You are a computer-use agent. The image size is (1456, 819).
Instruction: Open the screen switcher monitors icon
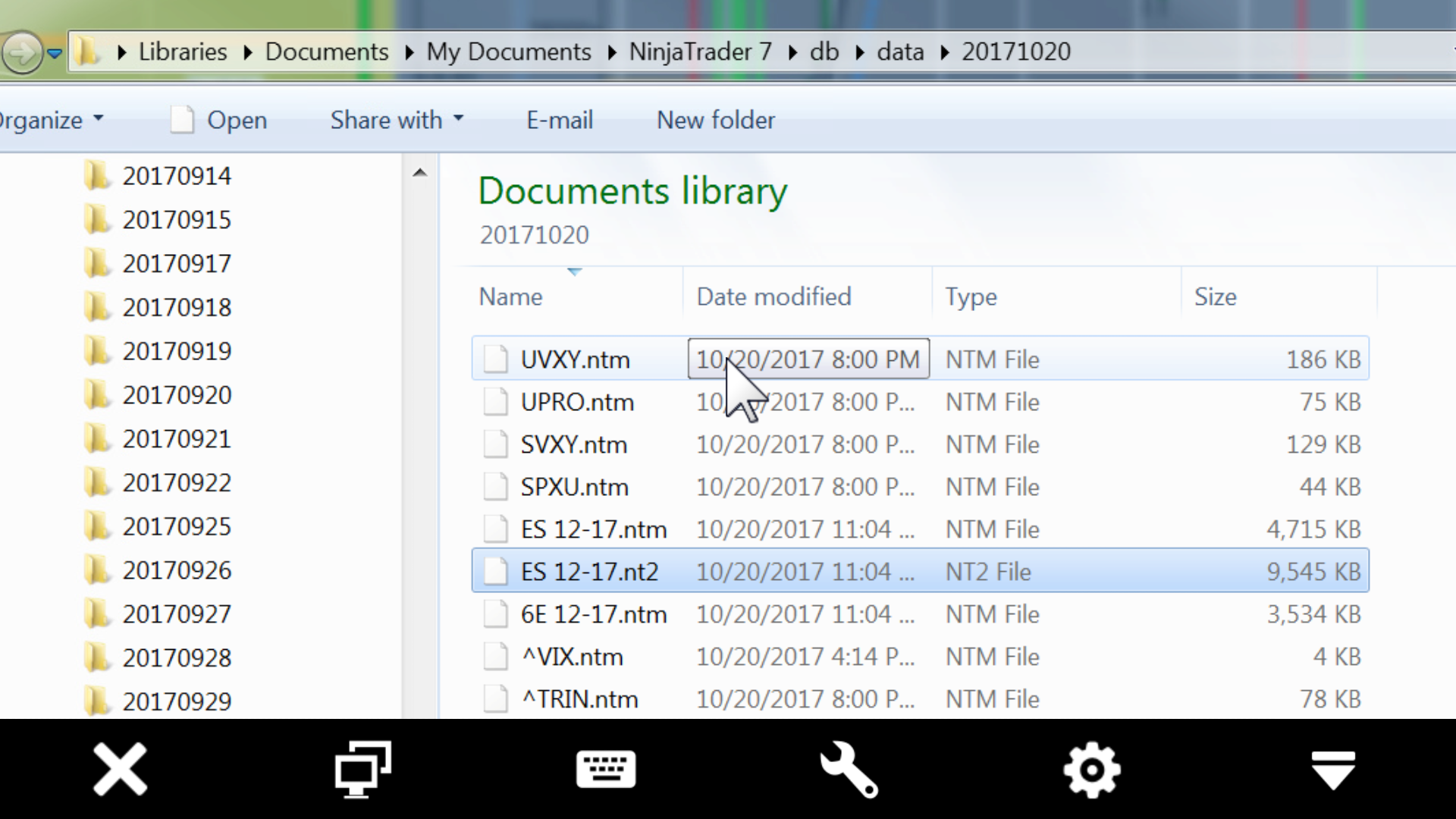[x=362, y=770]
